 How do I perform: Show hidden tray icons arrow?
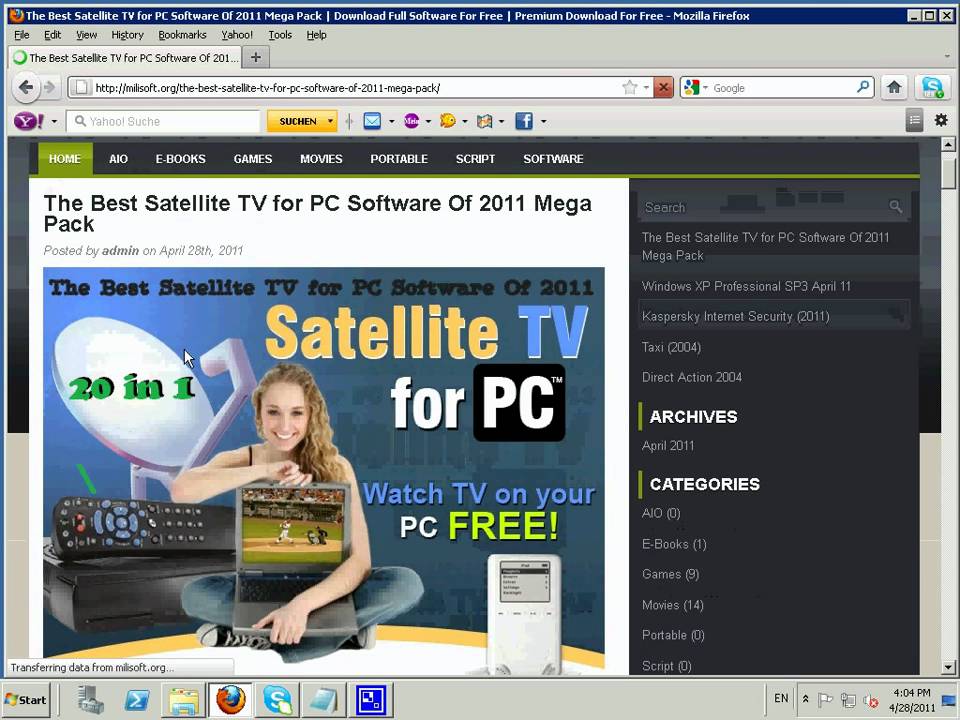(x=806, y=699)
